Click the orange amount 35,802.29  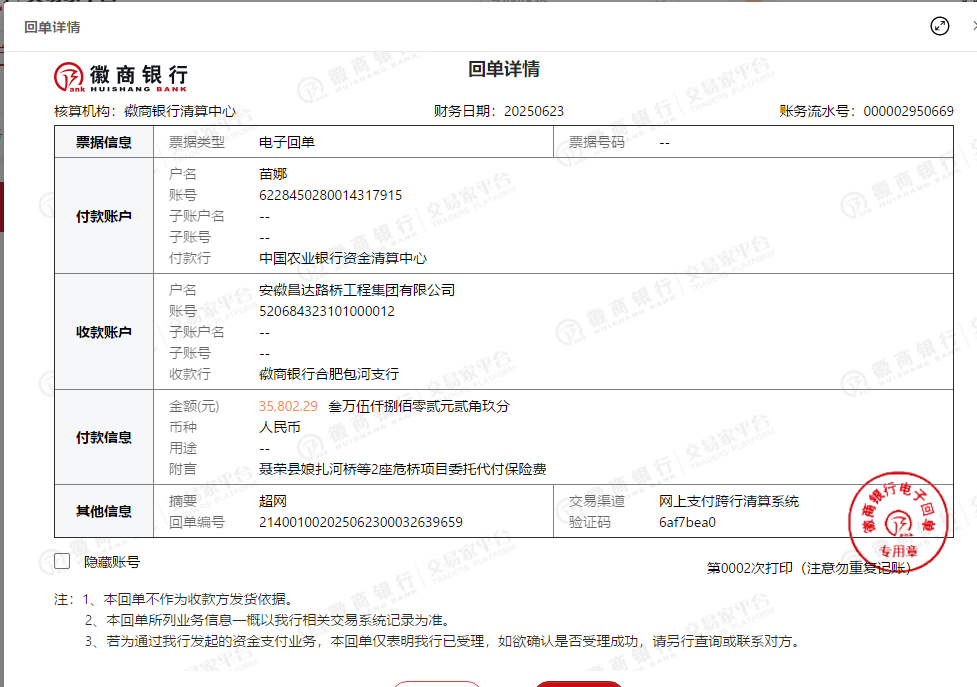tap(288, 406)
